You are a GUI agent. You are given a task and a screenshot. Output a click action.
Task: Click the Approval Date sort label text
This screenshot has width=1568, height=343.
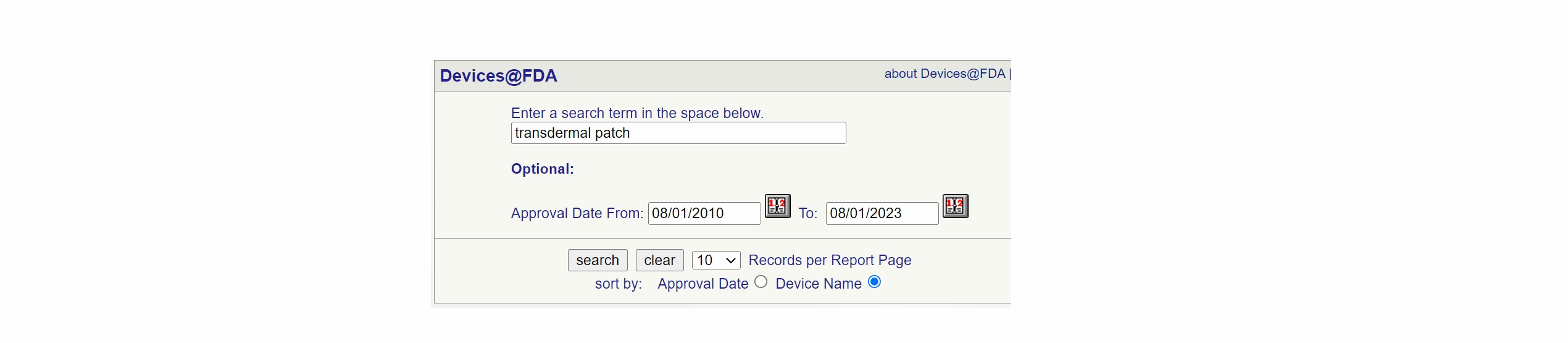point(703,284)
